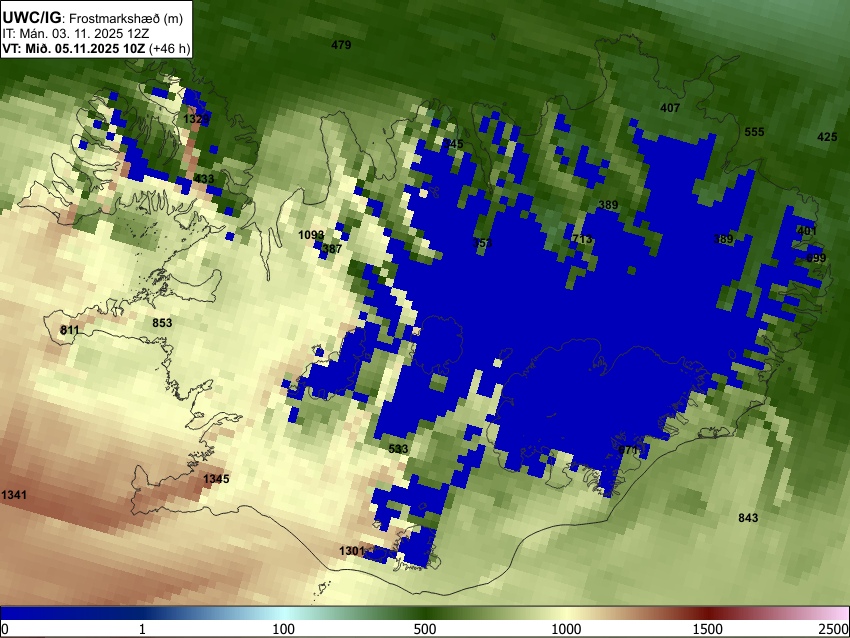Click the map title 'UWC/IG: Frostmarkshæð (m)'

[93, 18]
